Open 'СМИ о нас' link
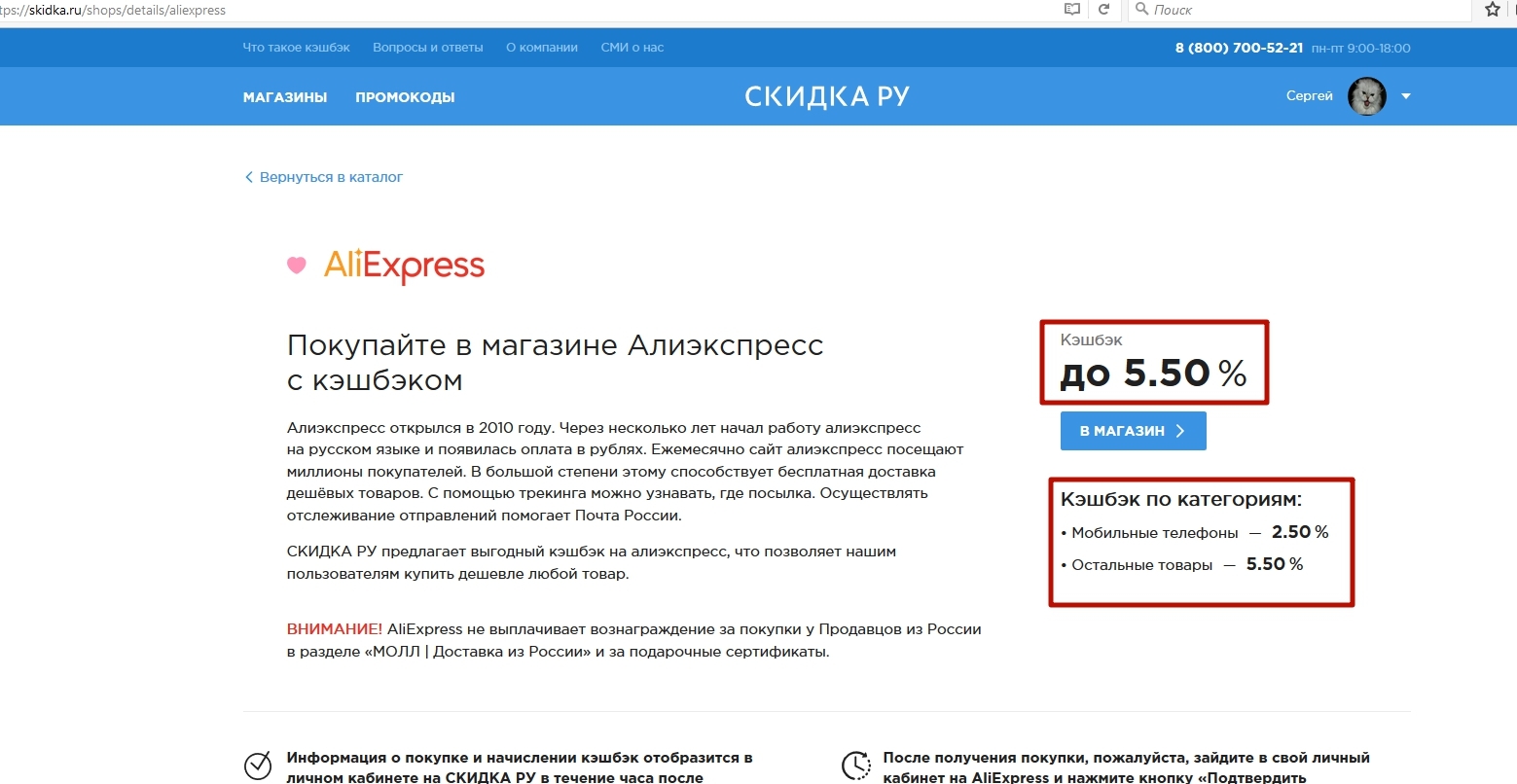 click(632, 48)
